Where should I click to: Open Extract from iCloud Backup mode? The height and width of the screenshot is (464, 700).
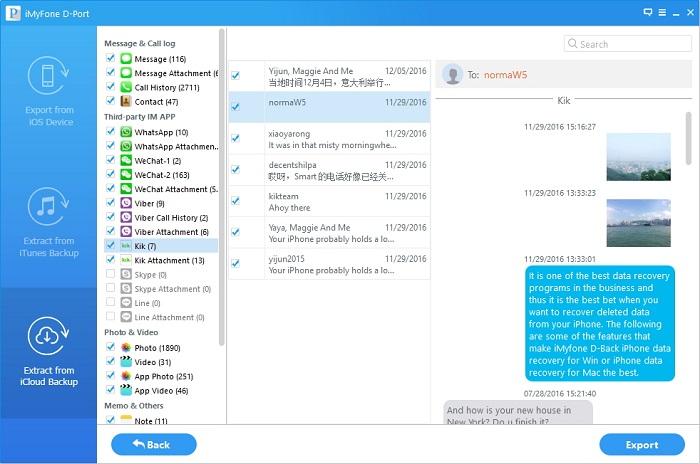click(x=48, y=351)
